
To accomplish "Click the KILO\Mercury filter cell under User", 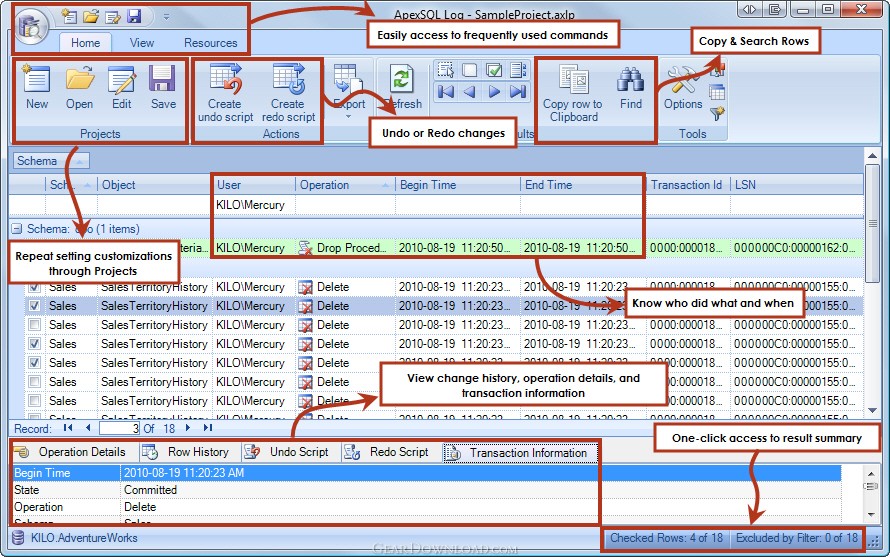I will 254,205.
